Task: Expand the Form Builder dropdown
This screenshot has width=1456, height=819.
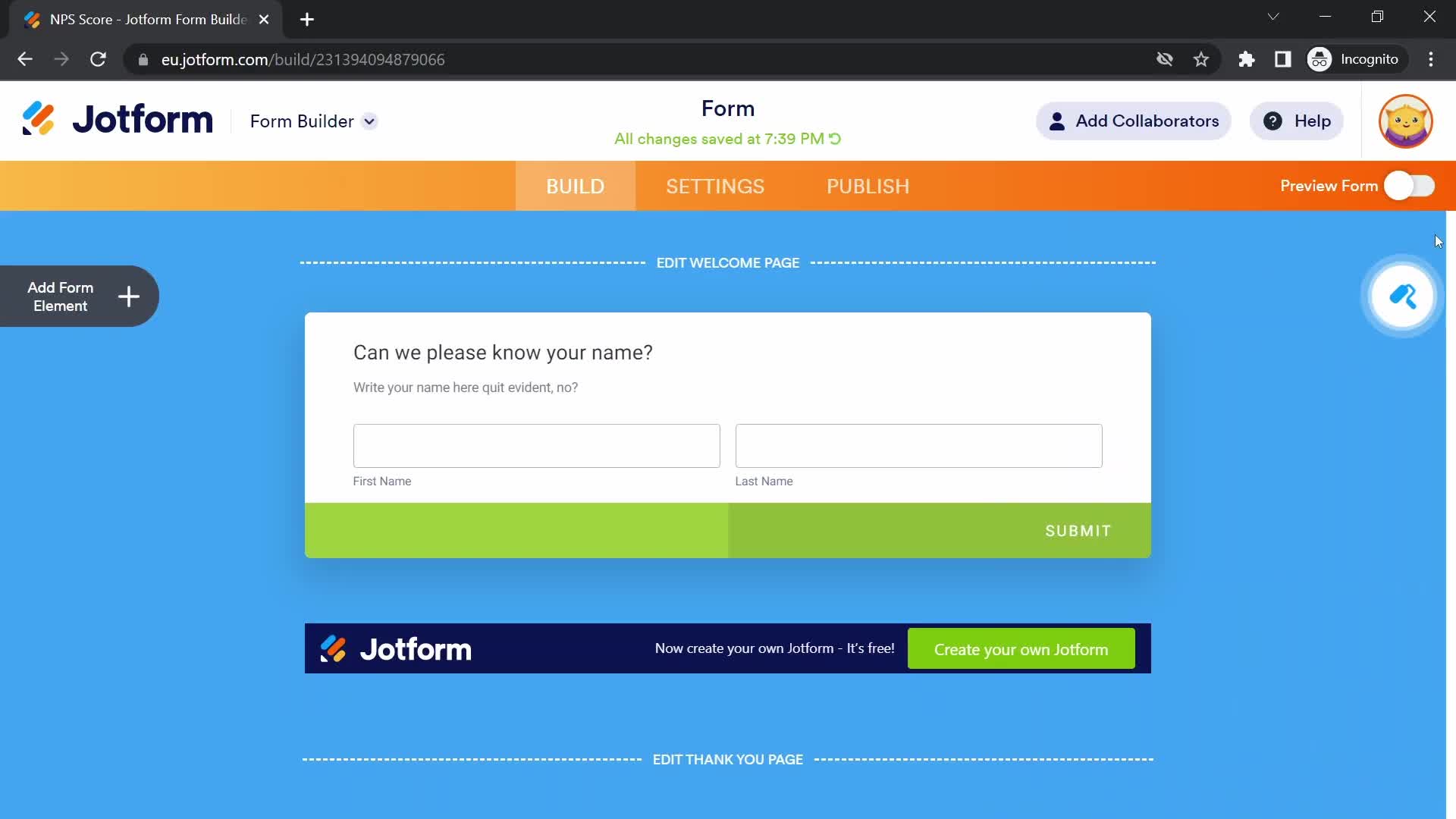Action: point(370,121)
